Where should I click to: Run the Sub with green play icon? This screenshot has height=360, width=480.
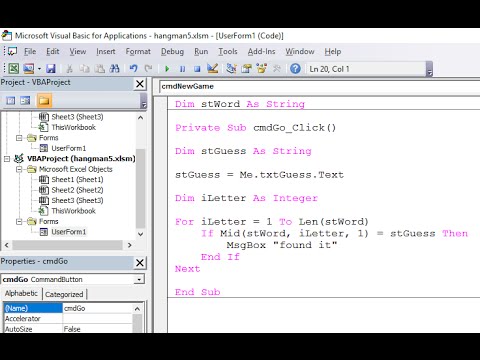tap(167, 69)
